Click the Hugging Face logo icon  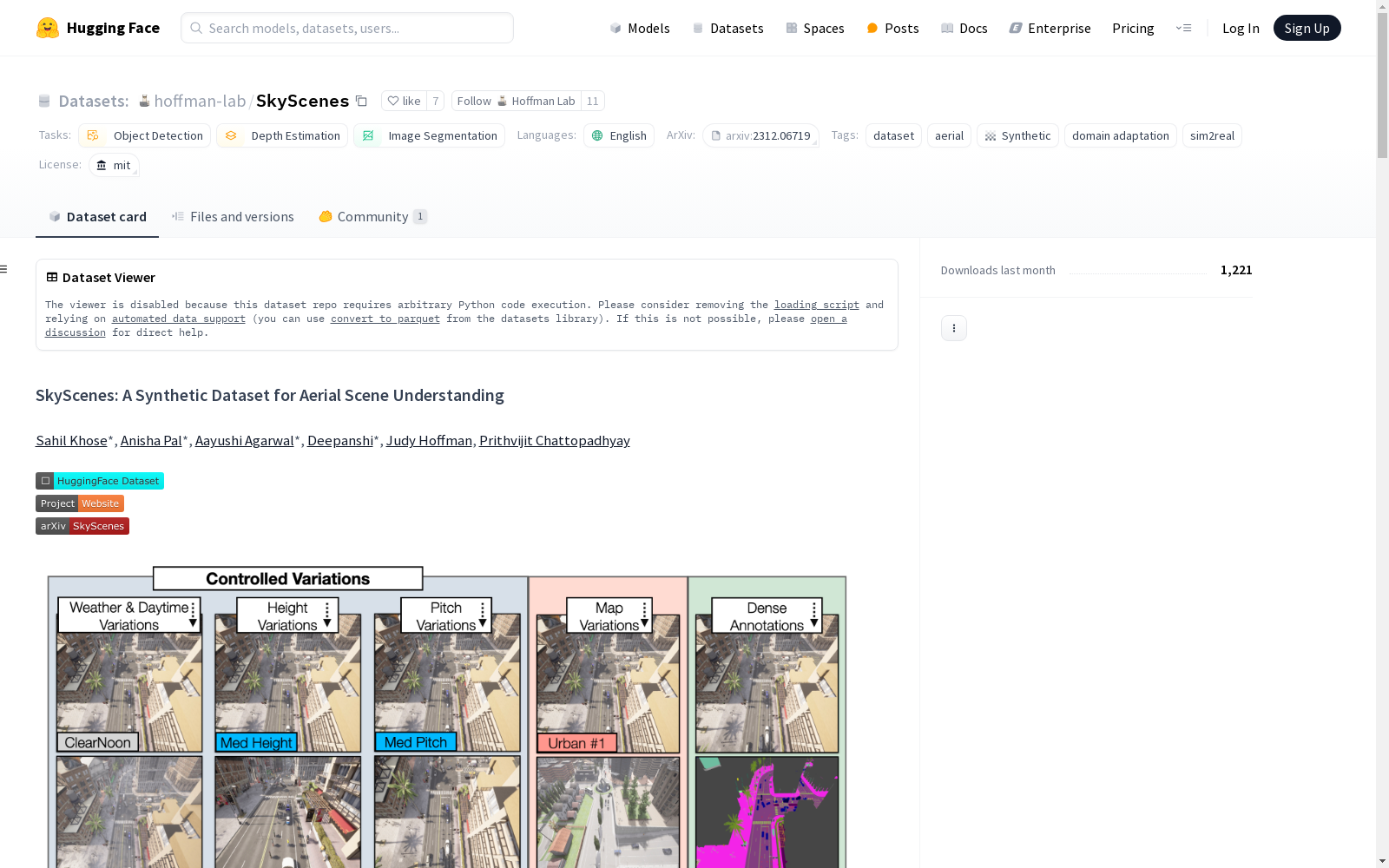(48, 28)
